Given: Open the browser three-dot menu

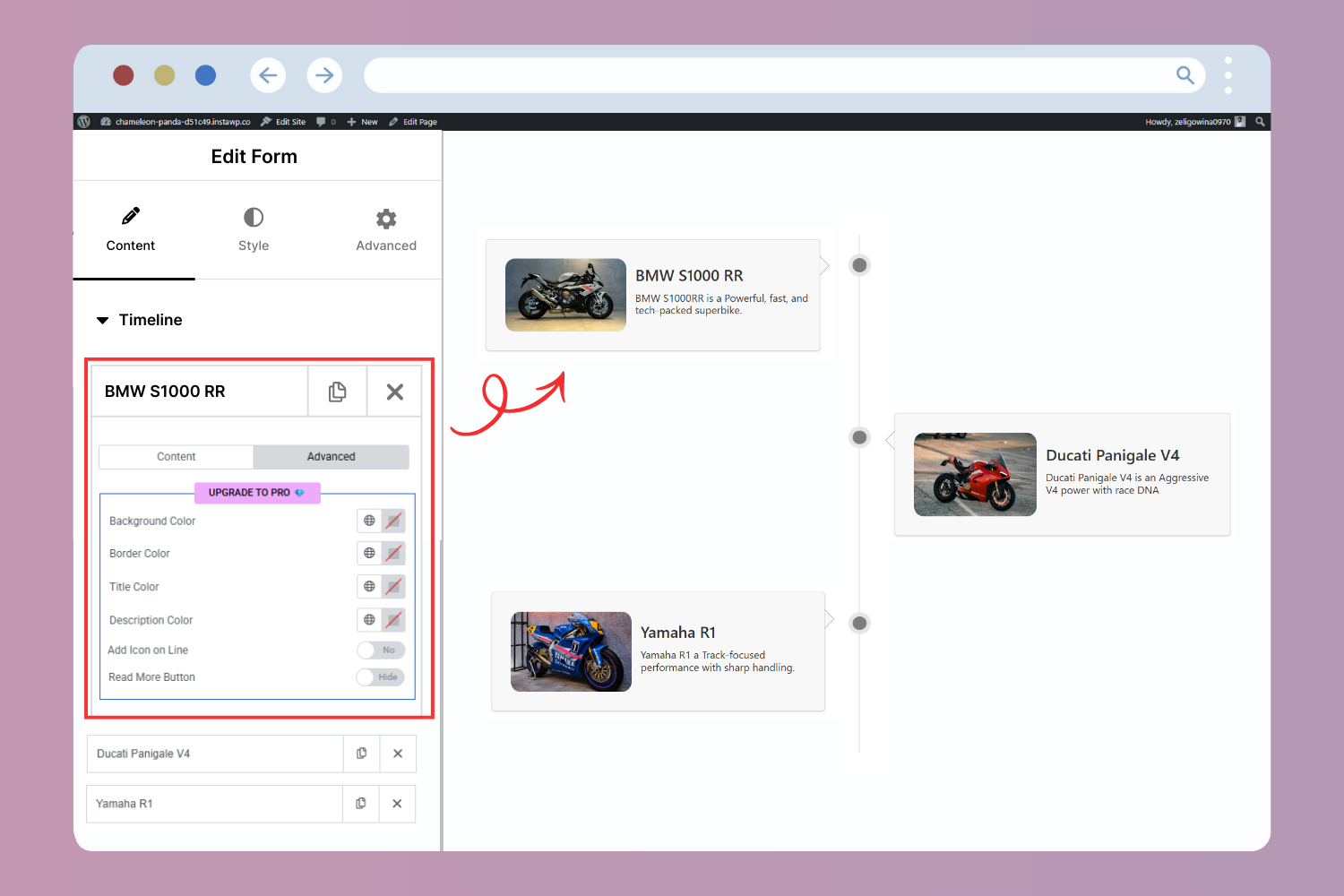Looking at the screenshot, I should point(1228,75).
